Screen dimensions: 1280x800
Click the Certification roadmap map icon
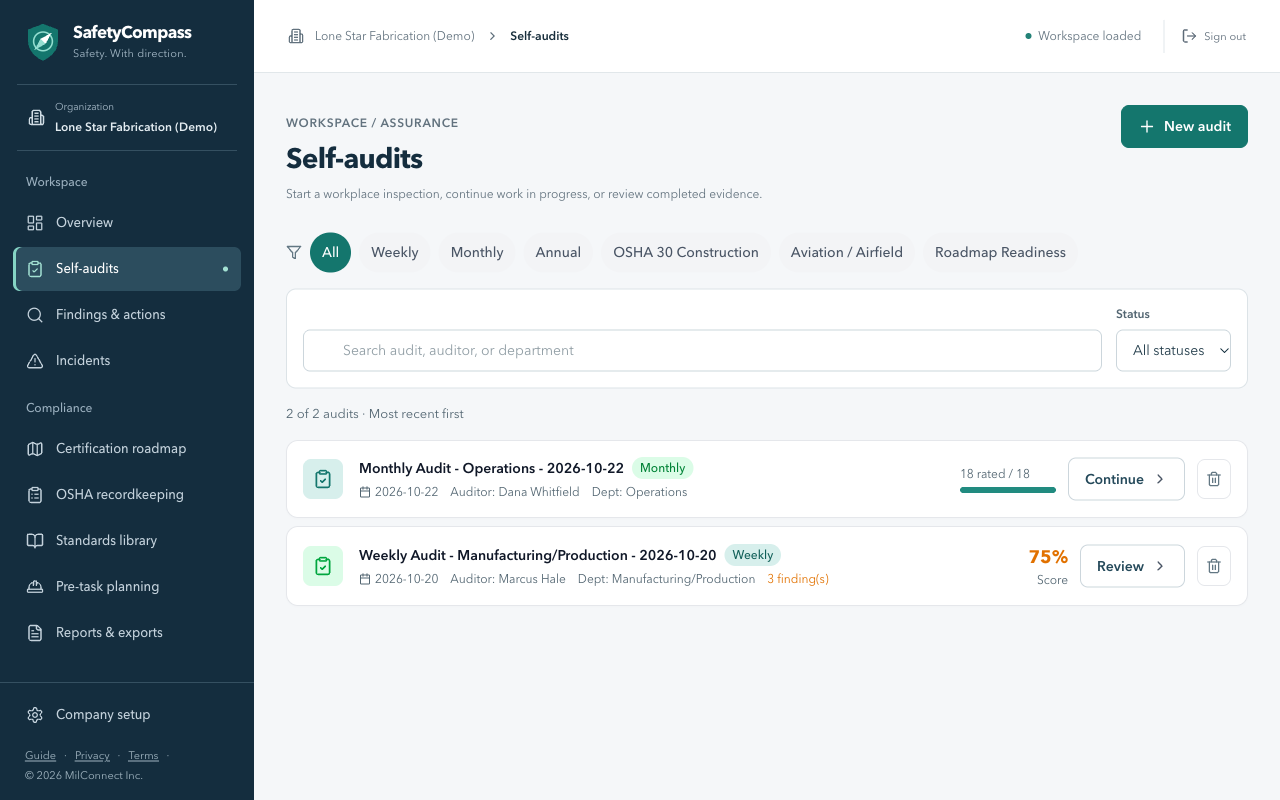(x=35, y=449)
